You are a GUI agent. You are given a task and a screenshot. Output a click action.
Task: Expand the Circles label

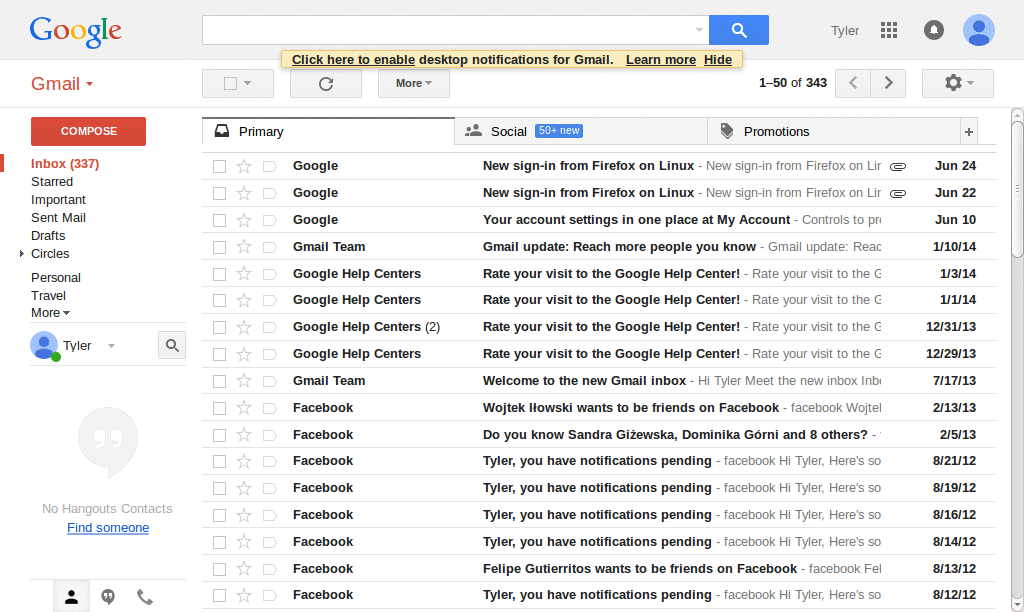(x=22, y=253)
